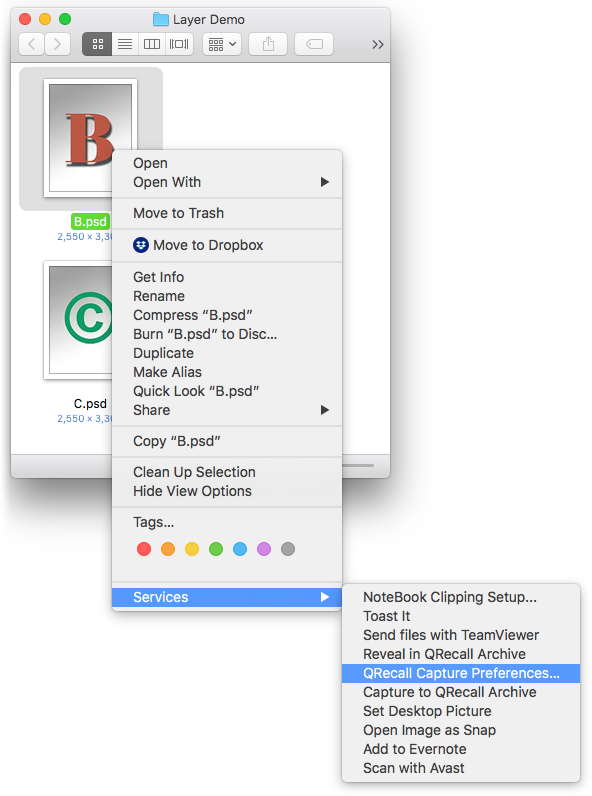Choose Hide View Options
The image size is (592, 796).
pos(226,491)
